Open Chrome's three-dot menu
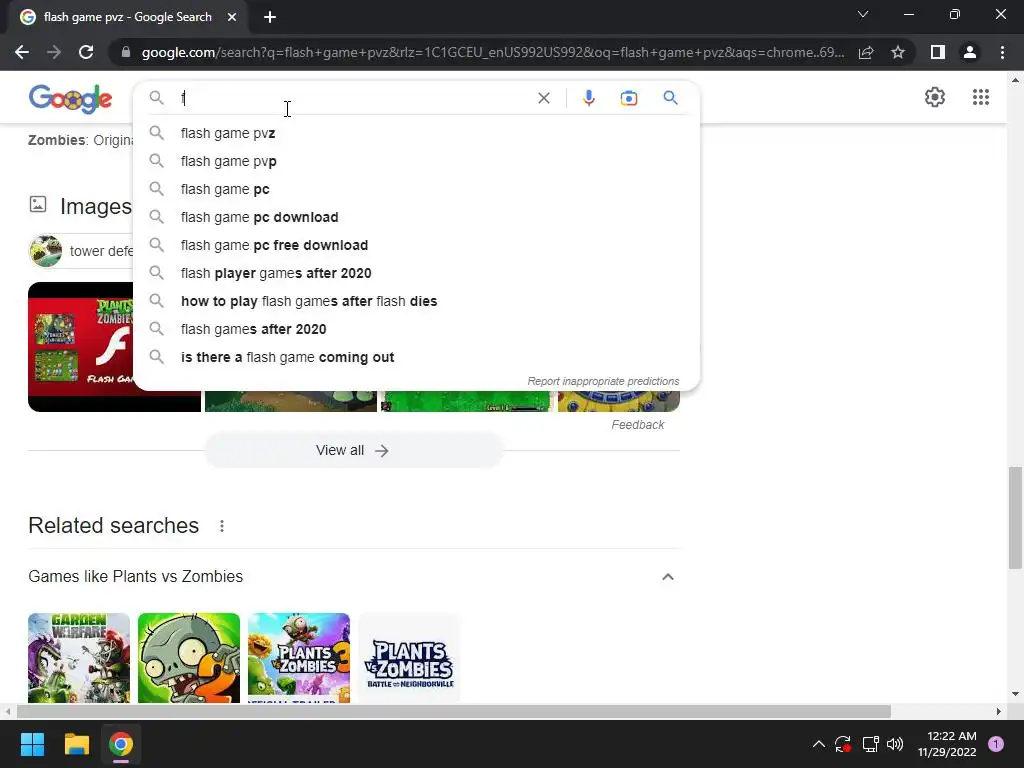Image resolution: width=1024 pixels, height=768 pixels. (x=1002, y=52)
